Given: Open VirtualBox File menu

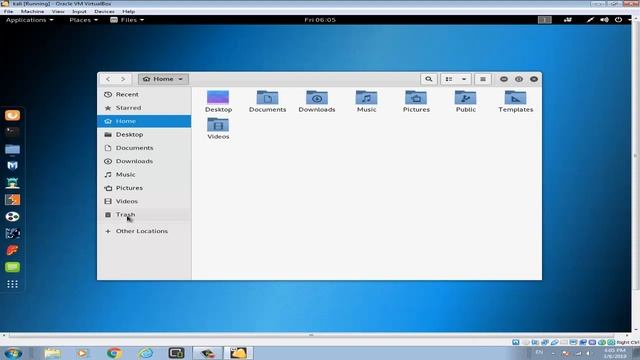Looking at the screenshot, I should point(8,11).
